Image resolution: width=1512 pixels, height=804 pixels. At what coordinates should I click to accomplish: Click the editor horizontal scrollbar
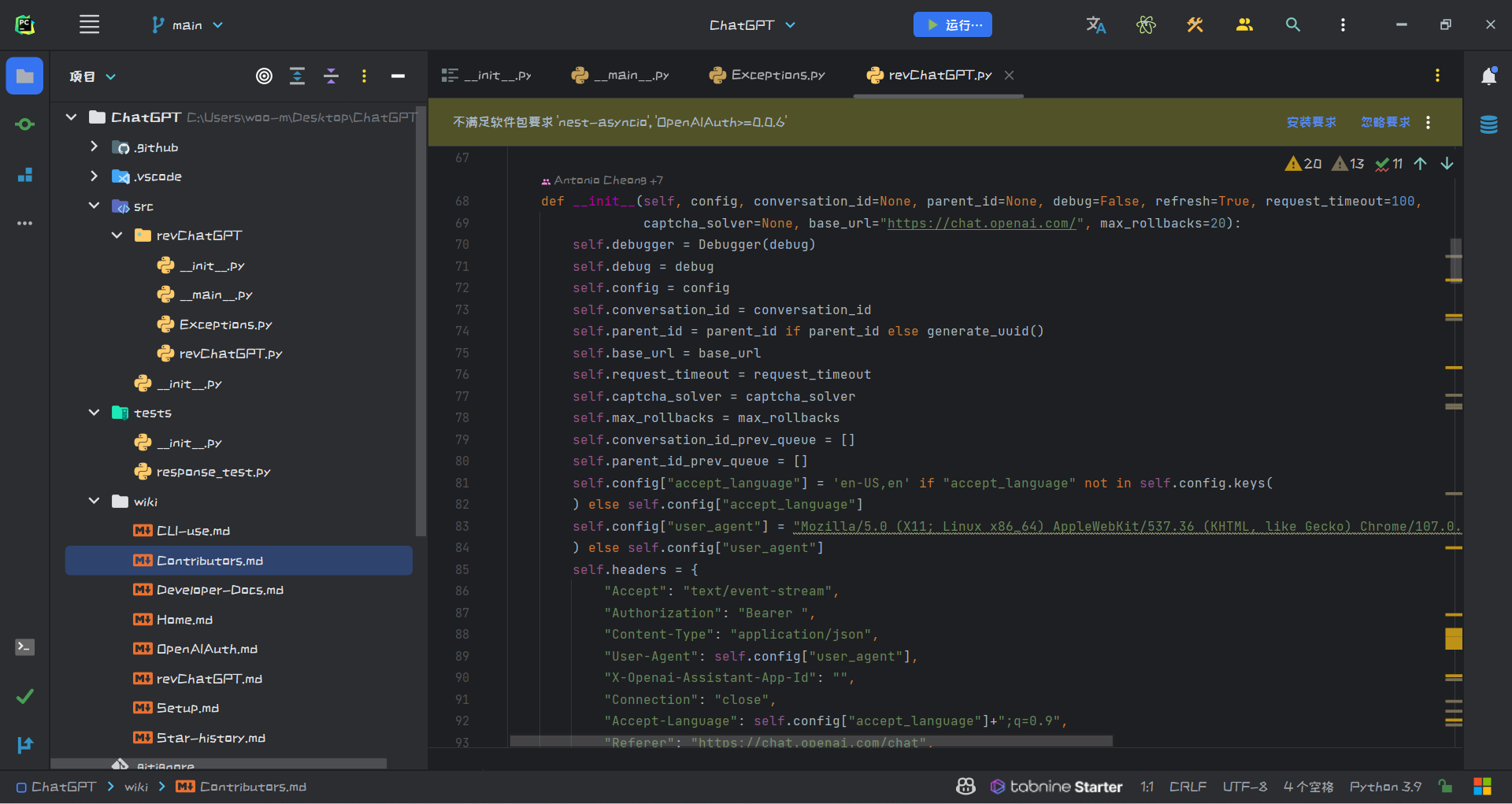pos(810,741)
